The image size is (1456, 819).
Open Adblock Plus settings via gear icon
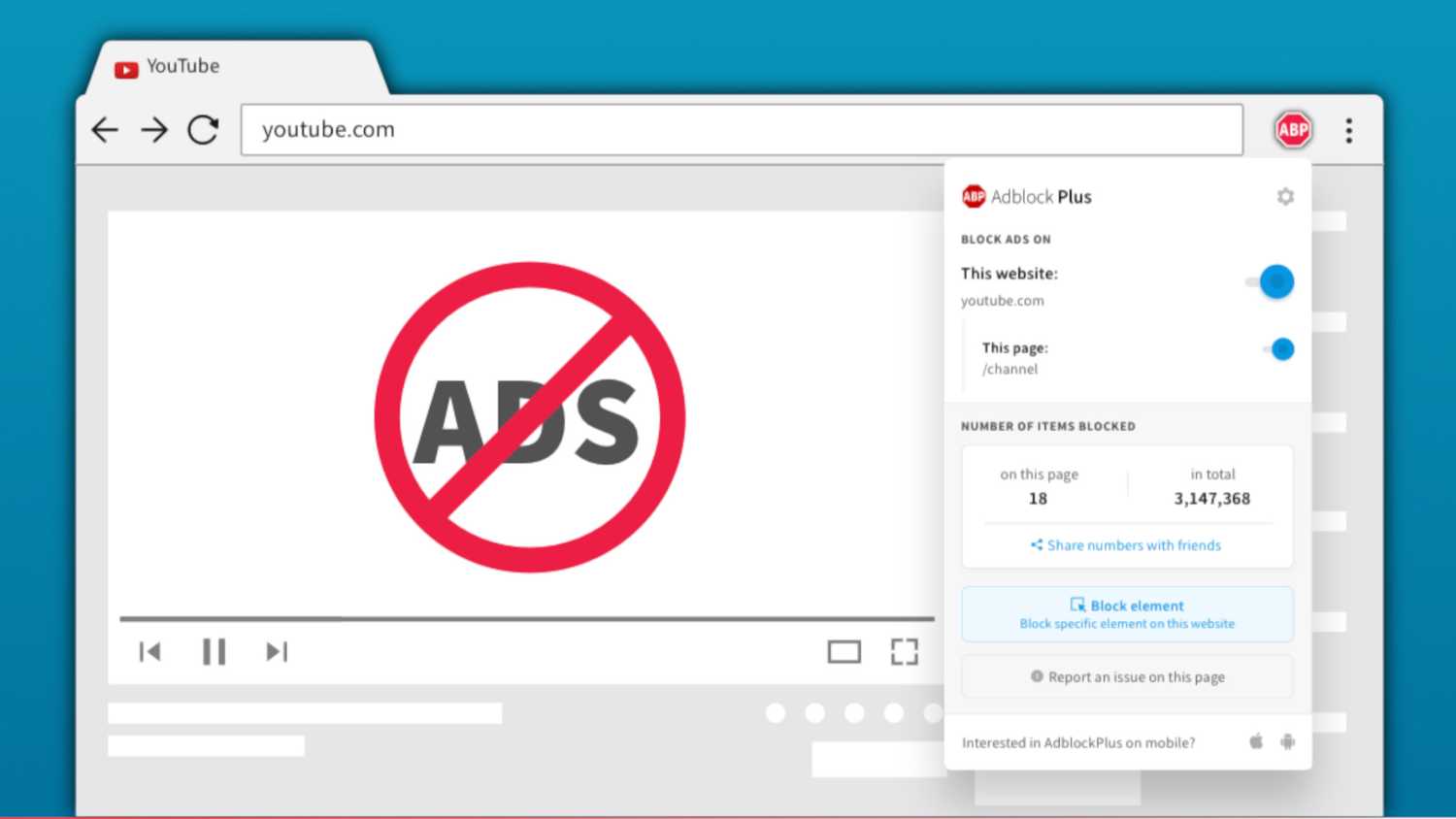tap(1285, 196)
